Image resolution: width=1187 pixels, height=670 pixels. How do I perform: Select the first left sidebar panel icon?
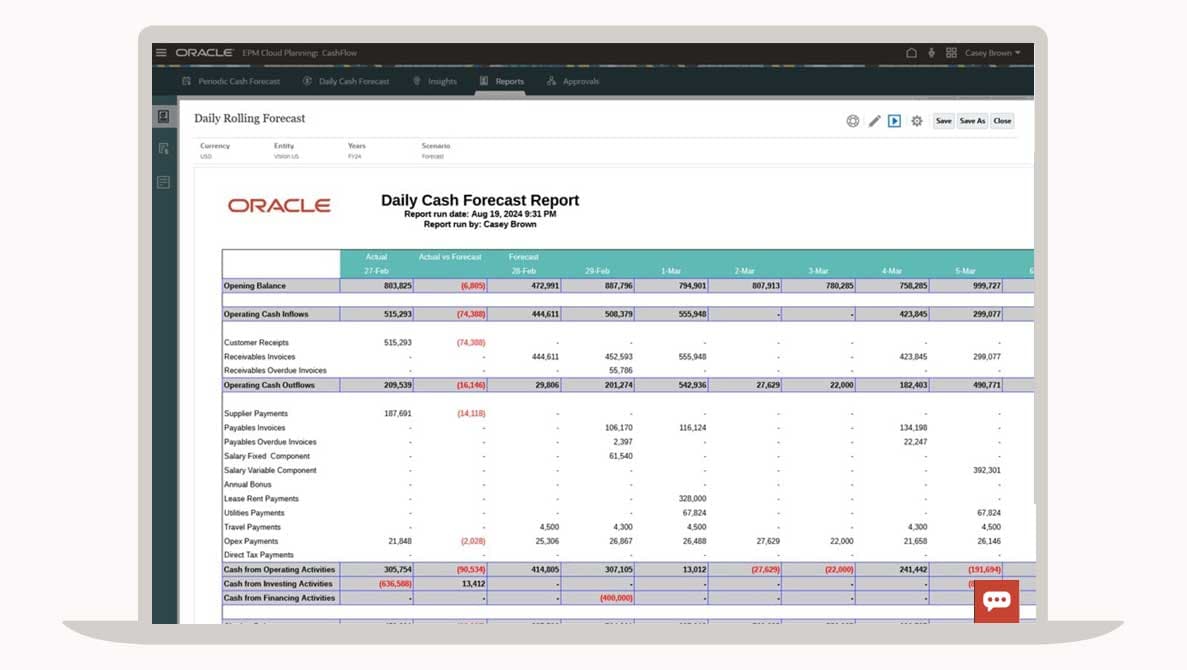163,117
